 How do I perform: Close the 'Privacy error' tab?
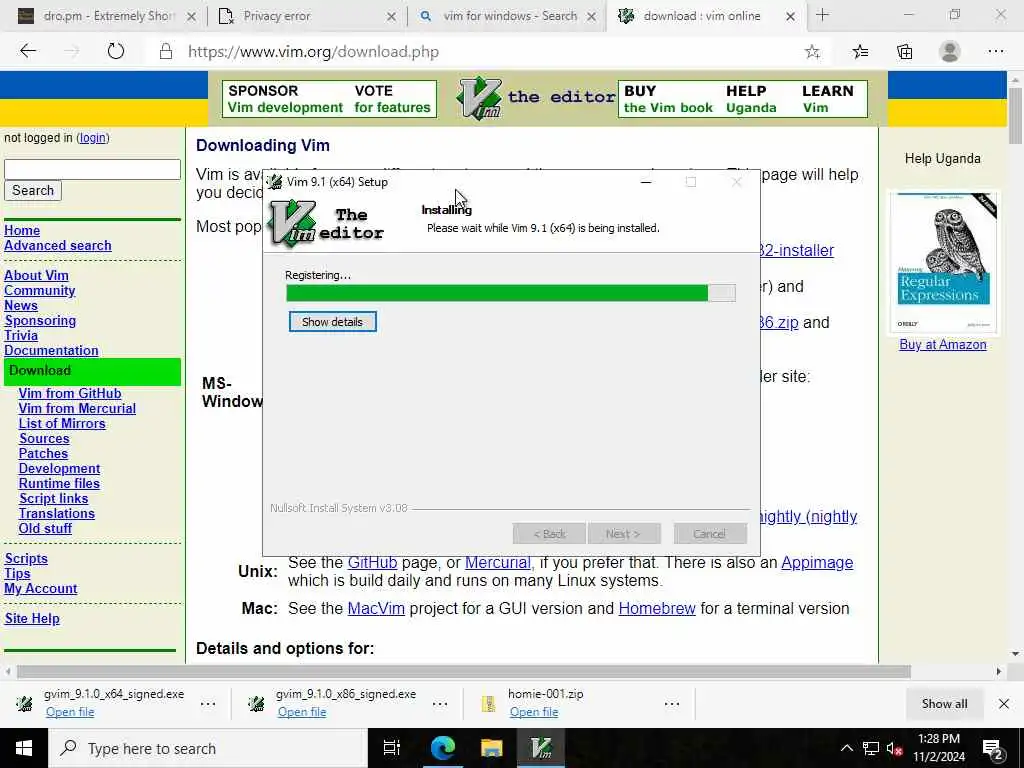point(391,17)
